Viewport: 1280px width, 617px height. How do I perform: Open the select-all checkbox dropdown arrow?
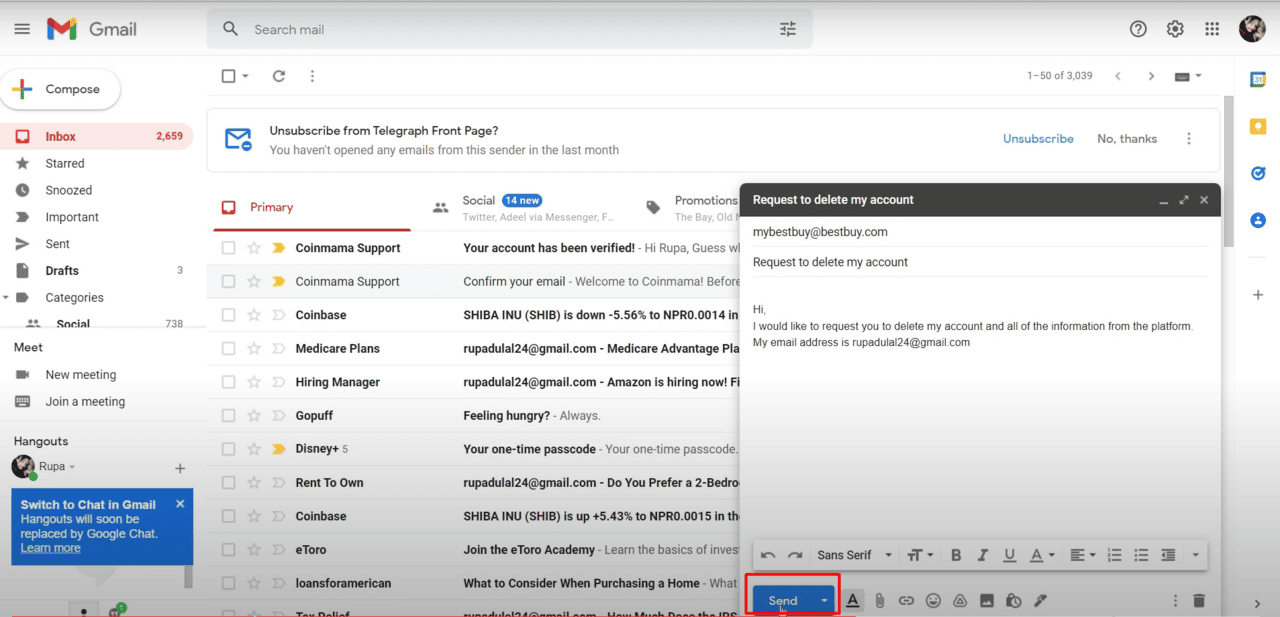coord(246,76)
